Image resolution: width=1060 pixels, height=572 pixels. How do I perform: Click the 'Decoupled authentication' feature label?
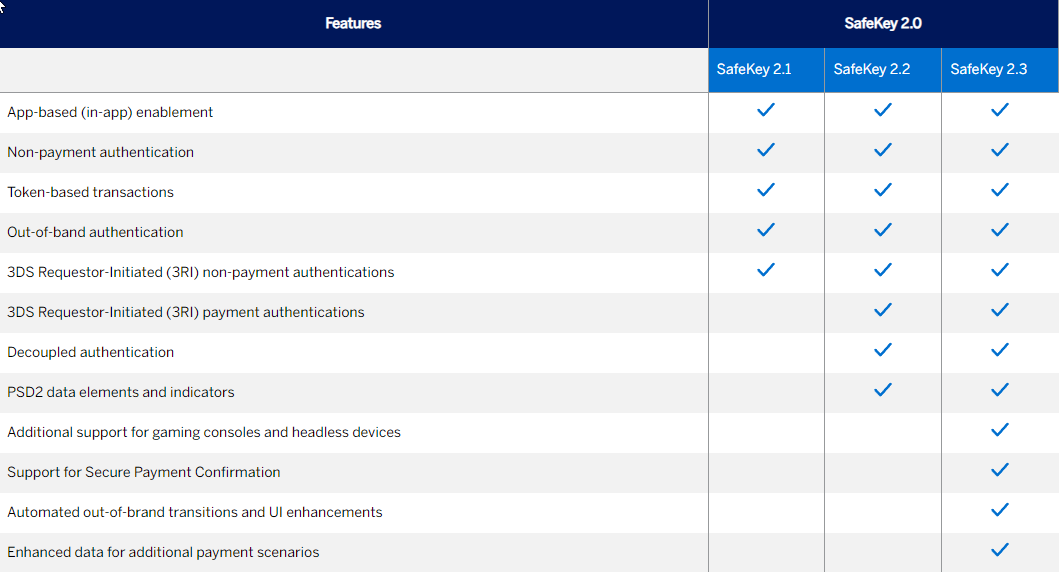pyautogui.click(x=91, y=352)
